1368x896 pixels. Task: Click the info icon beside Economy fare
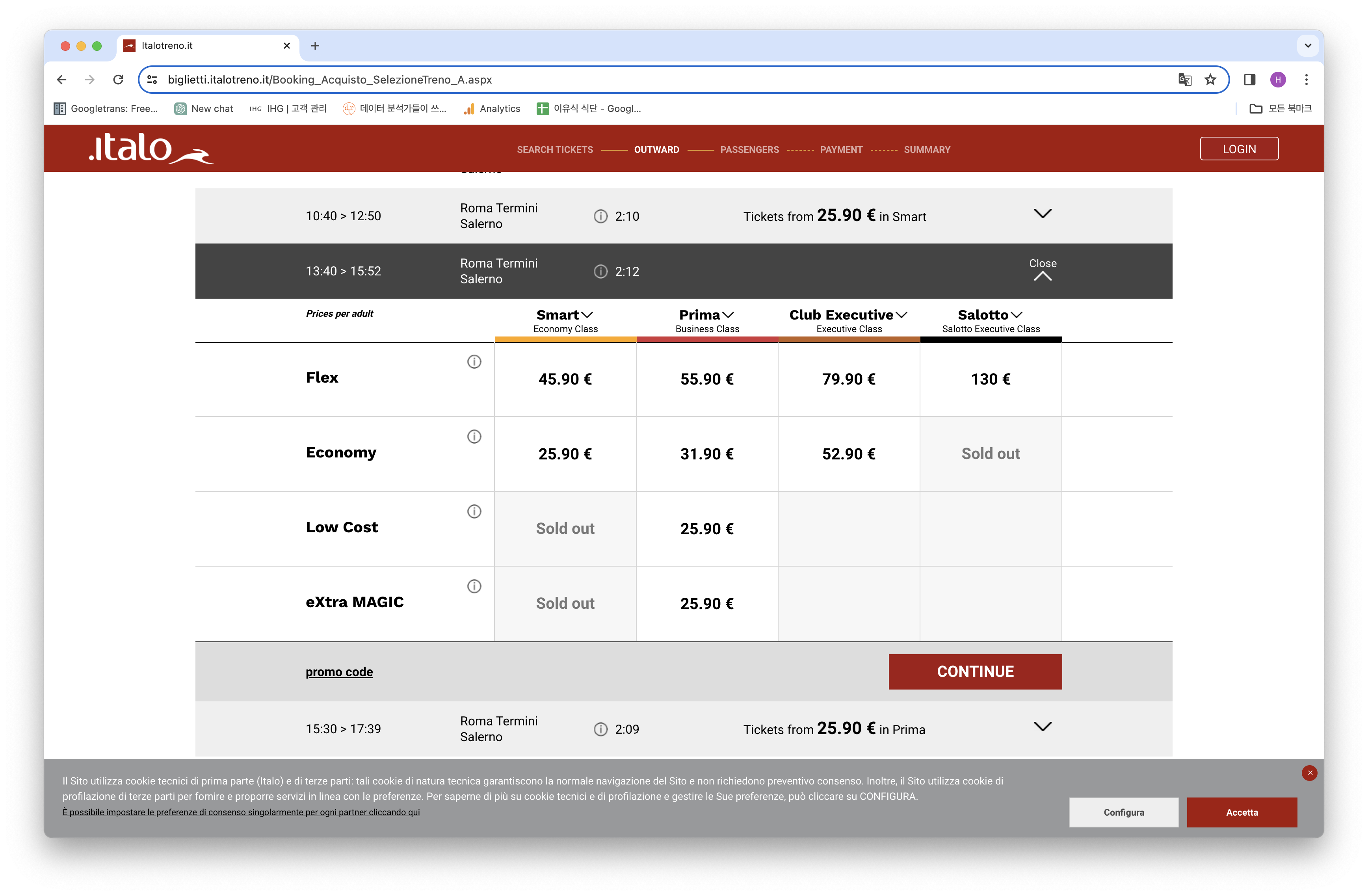[474, 436]
